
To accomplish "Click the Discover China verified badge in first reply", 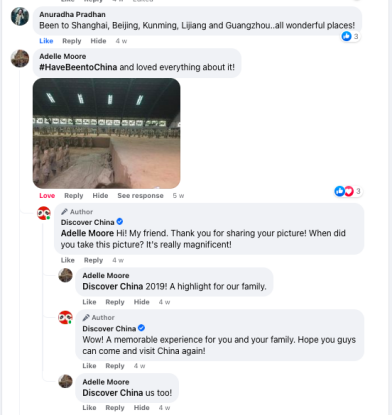I will (x=120, y=222).
